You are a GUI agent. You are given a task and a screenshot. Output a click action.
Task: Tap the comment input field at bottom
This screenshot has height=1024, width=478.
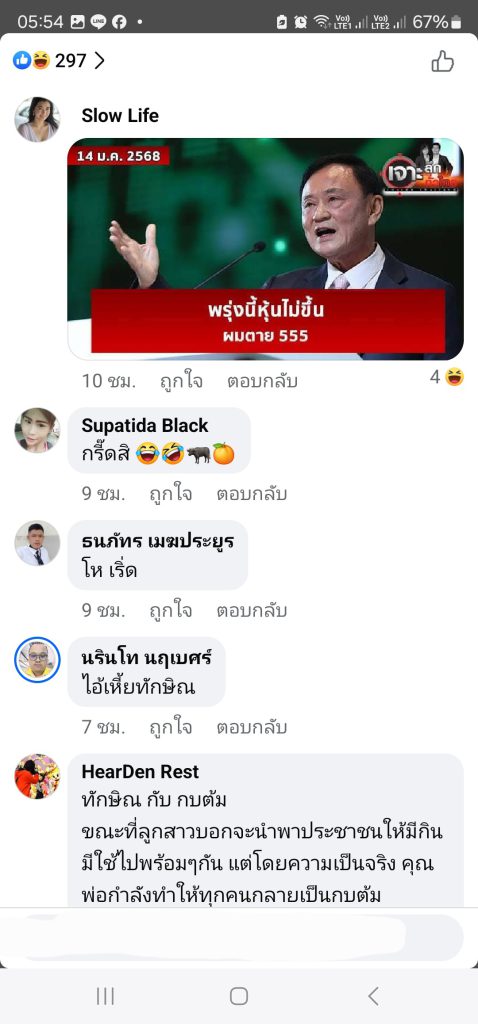[x=239, y=938]
